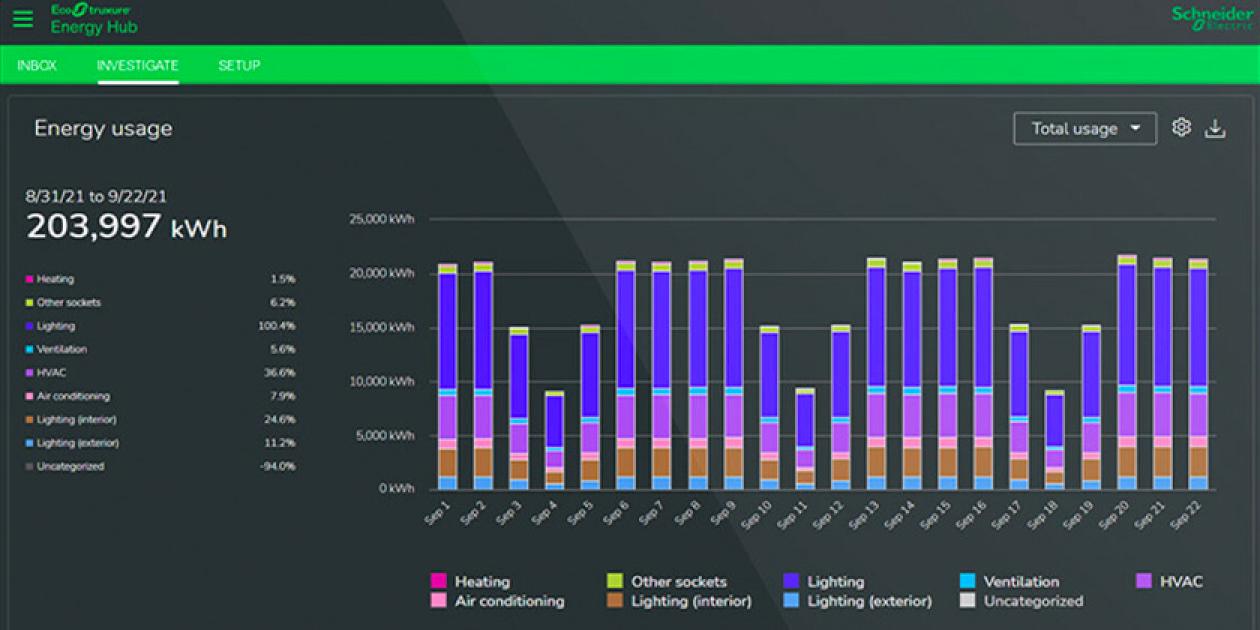Screen dimensions: 1260x630
Task: Select the Sep 22 bar in chart
Action: [1198, 374]
